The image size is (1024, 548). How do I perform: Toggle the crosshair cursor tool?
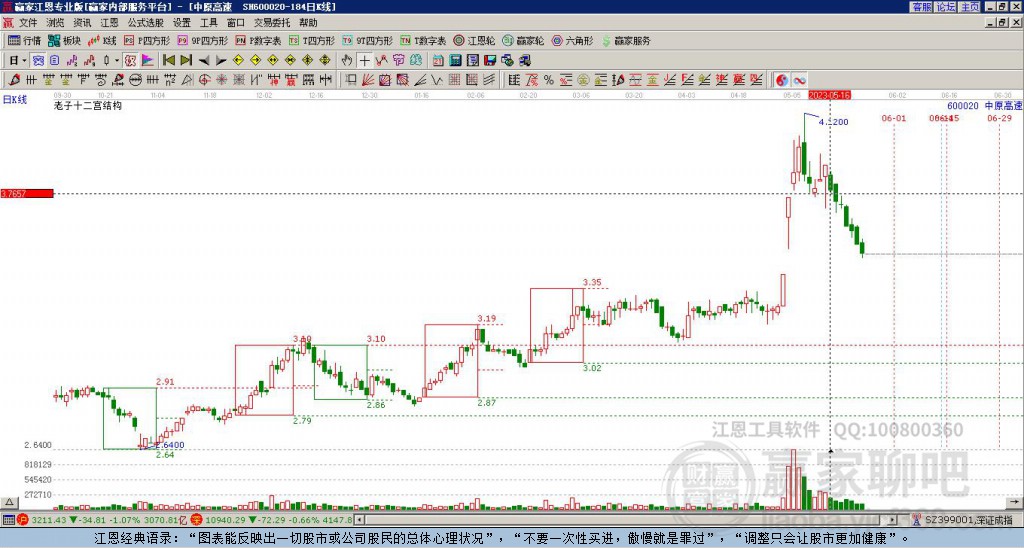364,60
